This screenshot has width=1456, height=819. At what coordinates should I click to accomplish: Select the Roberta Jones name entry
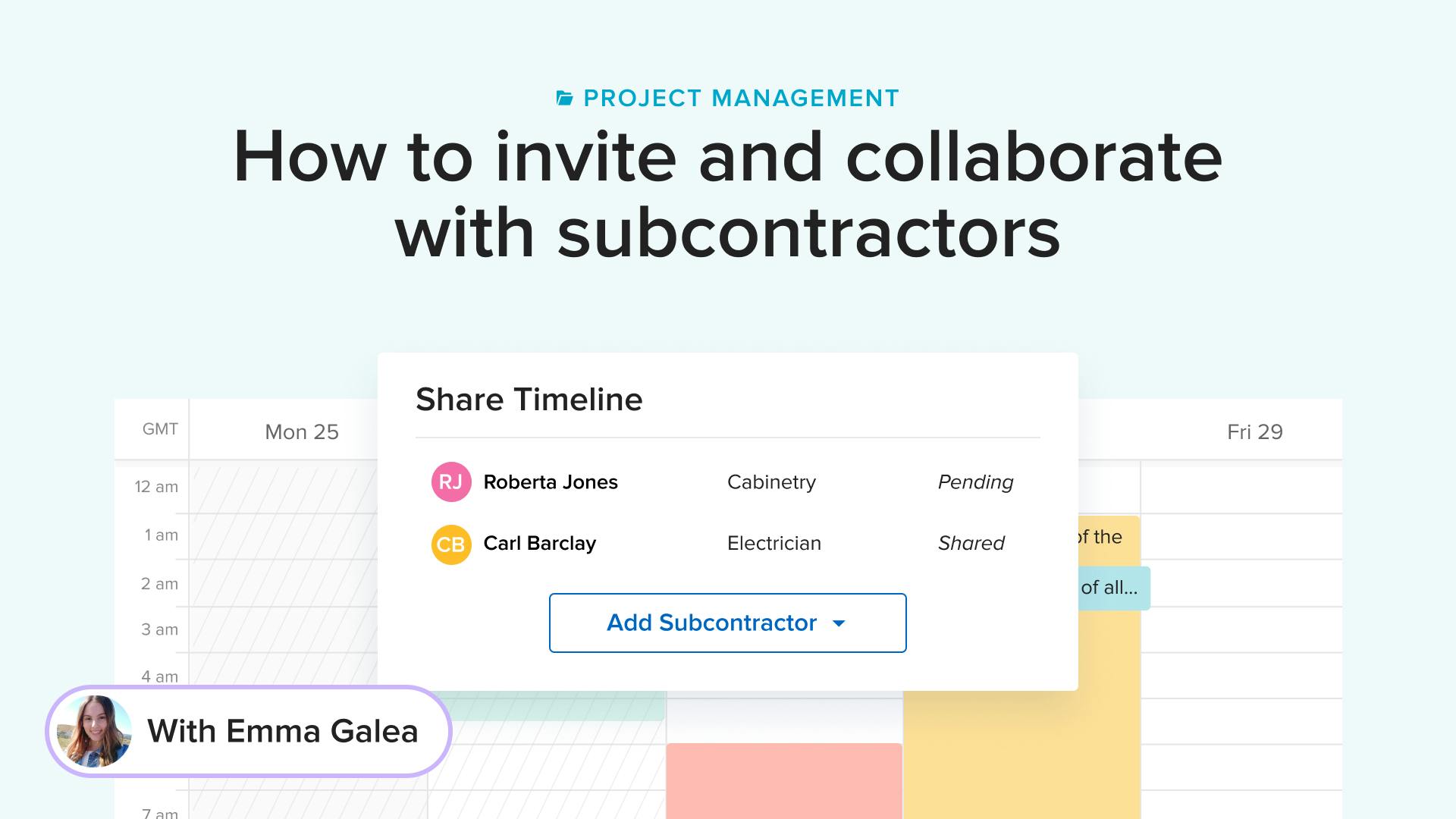[x=551, y=482]
